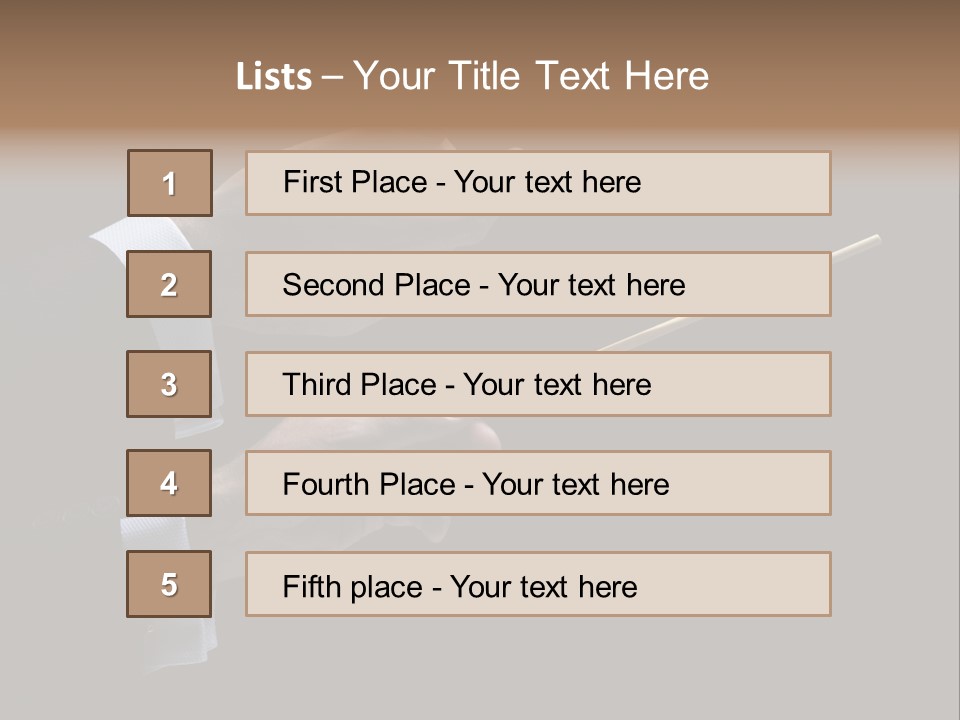Click the word Fourth in the list
Image resolution: width=960 pixels, height=720 pixels.
tap(327, 485)
